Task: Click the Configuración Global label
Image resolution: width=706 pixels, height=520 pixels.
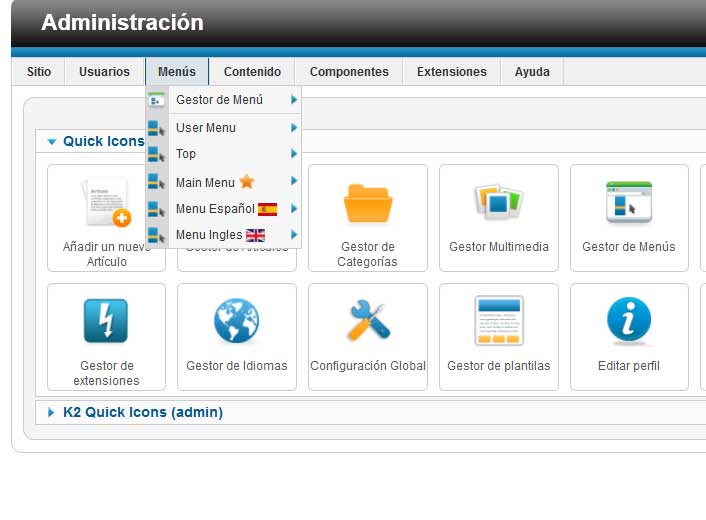Action: pos(368,366)
